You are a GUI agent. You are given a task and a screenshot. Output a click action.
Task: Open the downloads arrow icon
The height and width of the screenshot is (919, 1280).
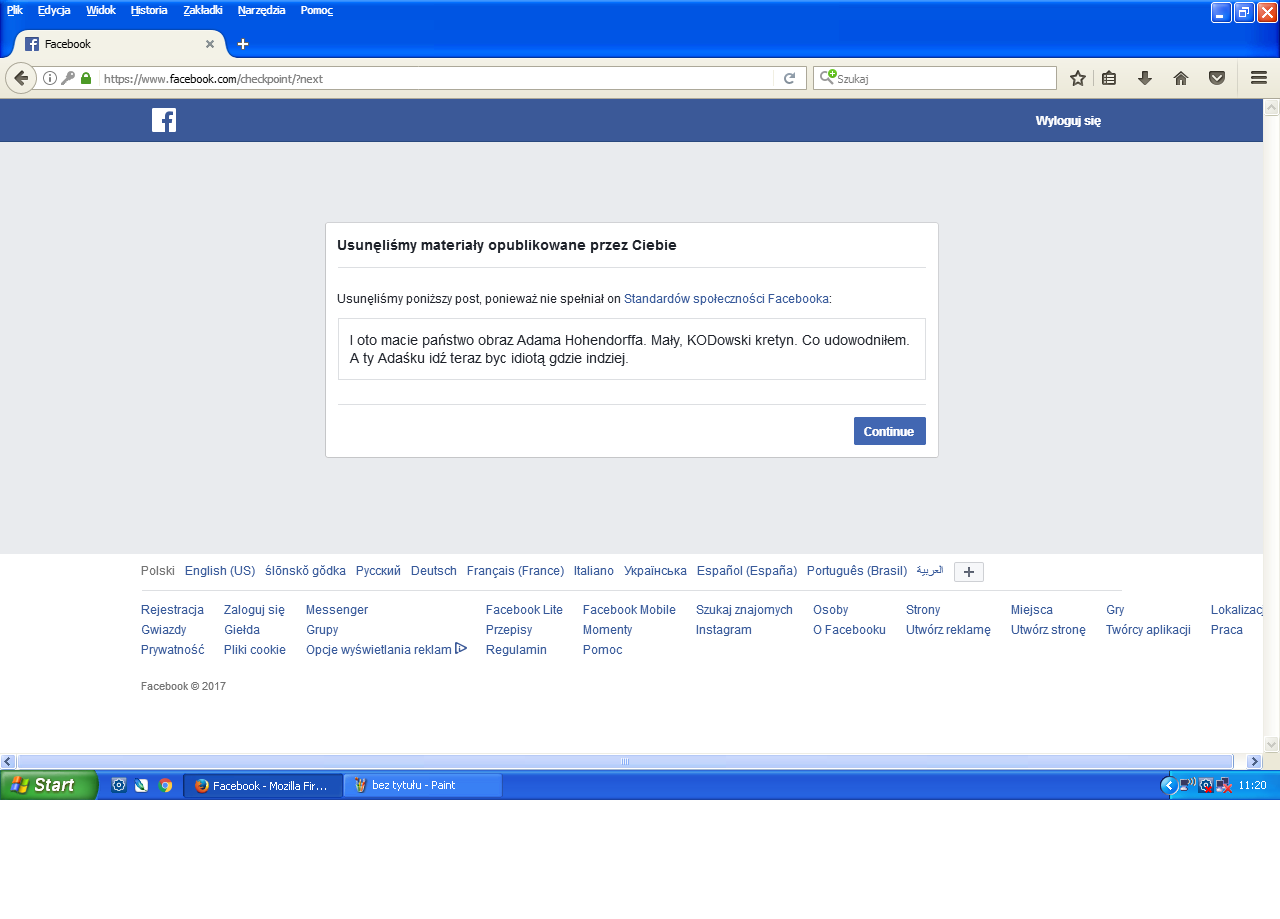click(x=1145, y=78)
